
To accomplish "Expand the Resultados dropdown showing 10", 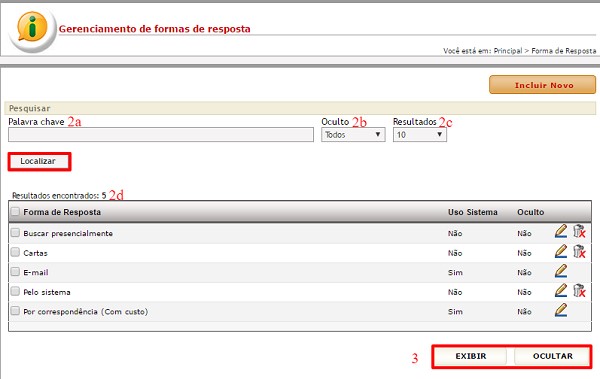I will tap(419, 135).
